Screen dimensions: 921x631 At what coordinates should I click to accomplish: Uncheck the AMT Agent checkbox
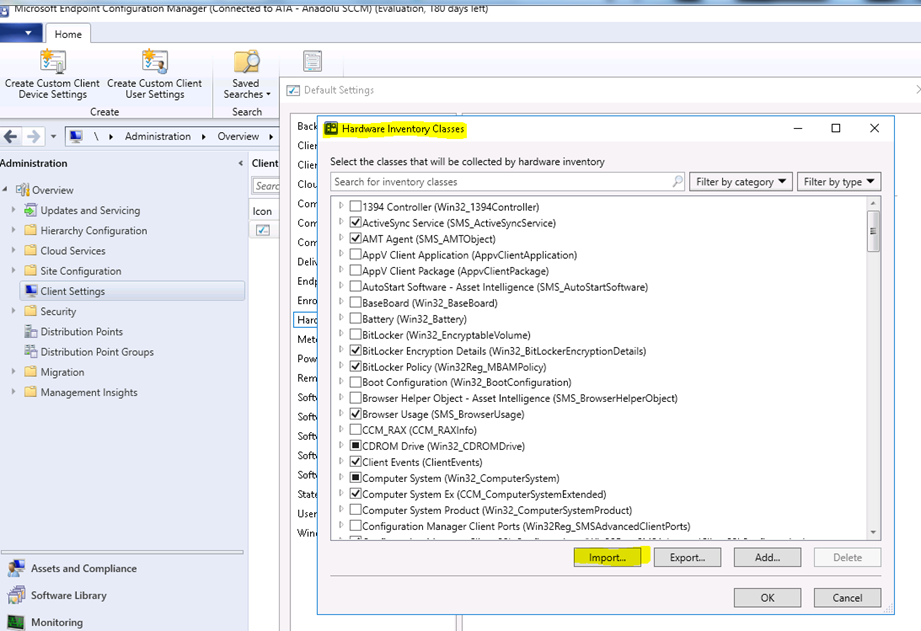pyautogui.click(x=355, y=238)
